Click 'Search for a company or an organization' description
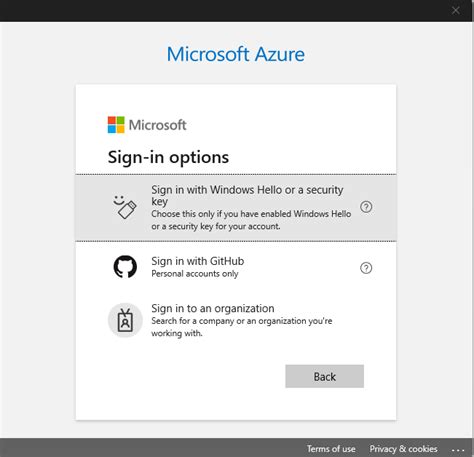The image size is (474, 457). (242, 327)
